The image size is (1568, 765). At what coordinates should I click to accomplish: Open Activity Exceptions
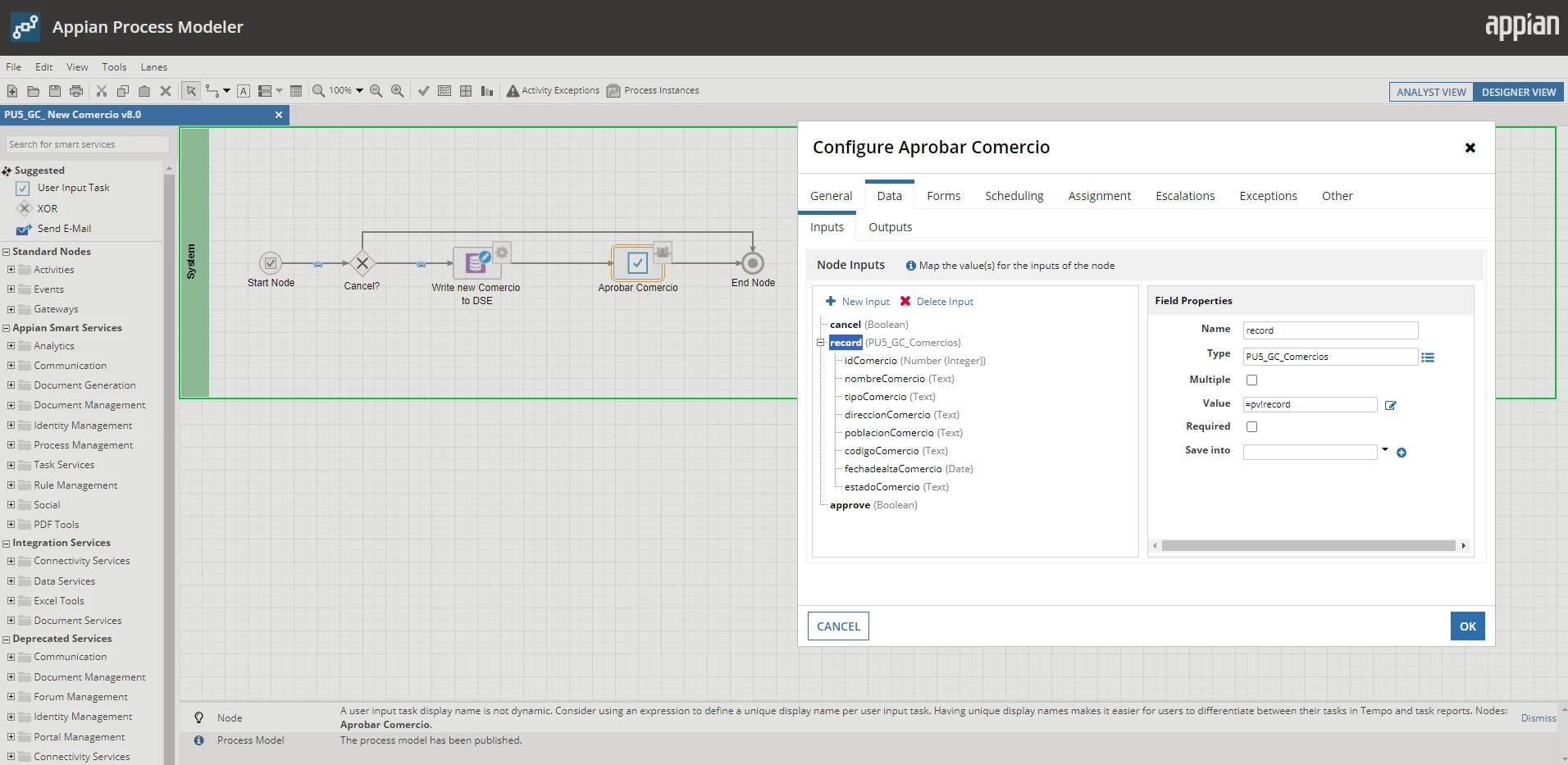click(553, 91)
